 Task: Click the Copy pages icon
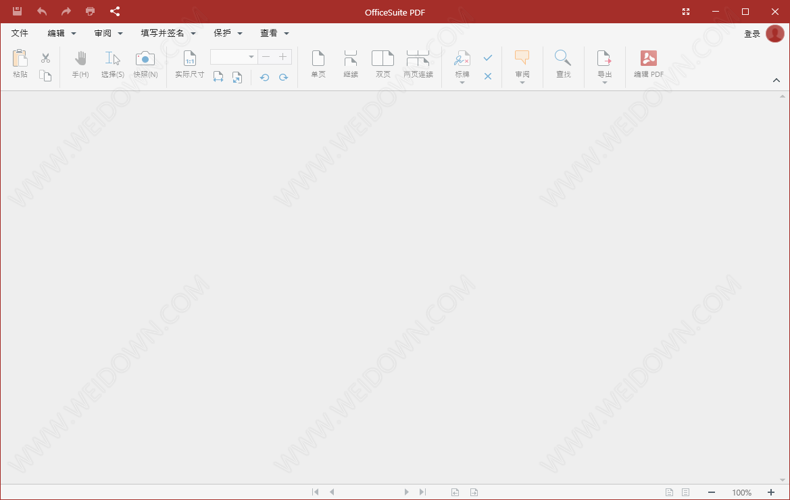click(45, 76)
